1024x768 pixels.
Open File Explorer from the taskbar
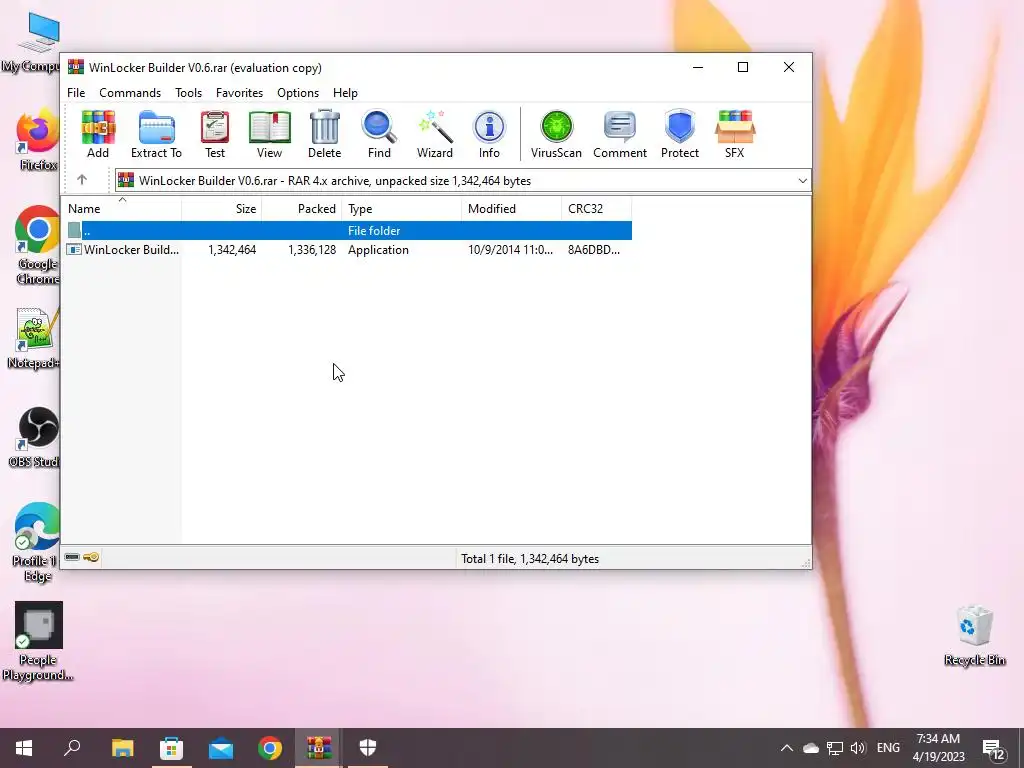123,748
